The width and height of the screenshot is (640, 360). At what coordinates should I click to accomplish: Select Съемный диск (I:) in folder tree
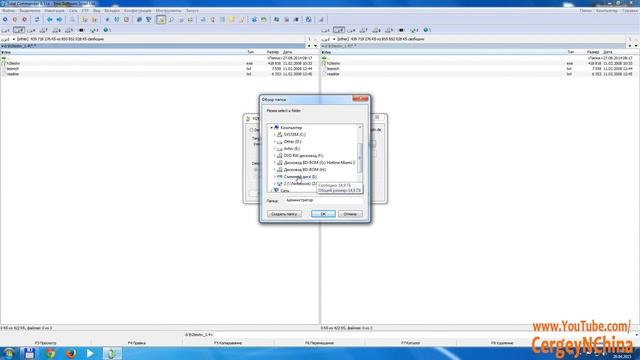pos(300,177)
